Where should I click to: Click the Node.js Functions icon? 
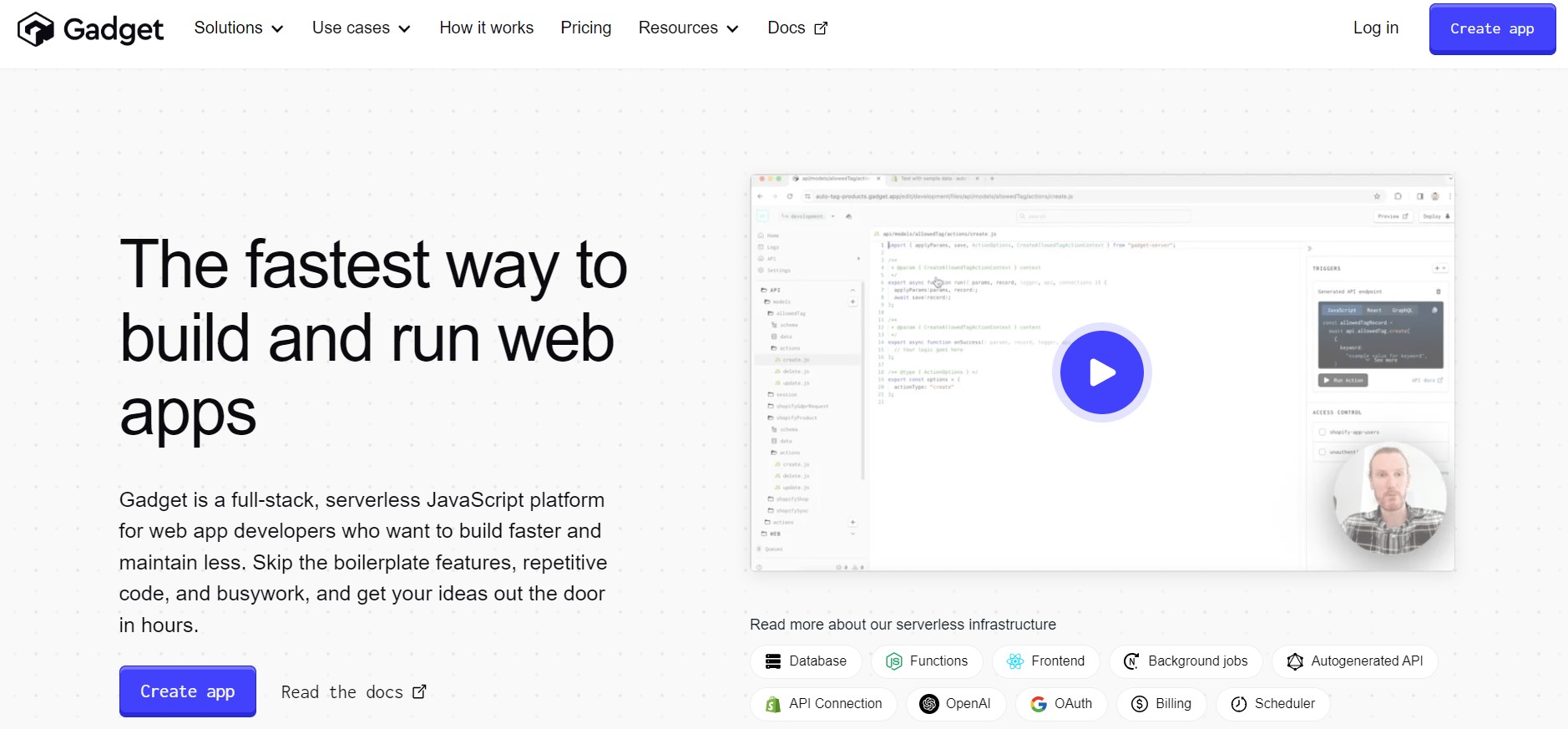893,661
